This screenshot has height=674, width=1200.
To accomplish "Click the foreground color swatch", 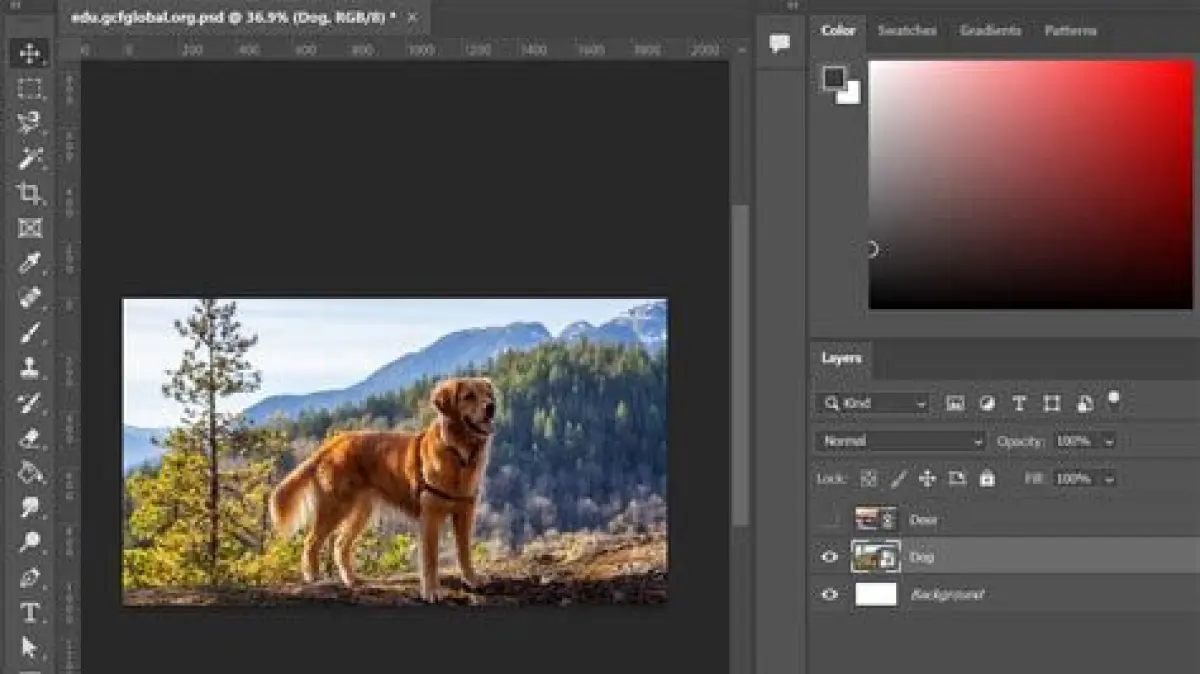I will click(834, 77).
